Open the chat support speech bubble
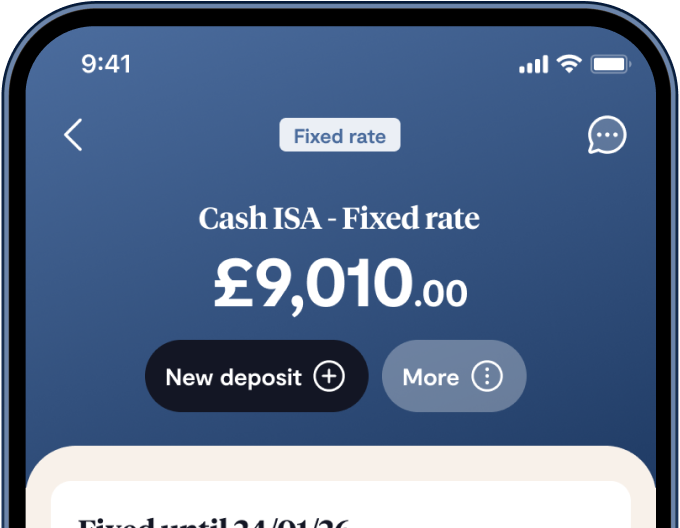 pos(606,136)
